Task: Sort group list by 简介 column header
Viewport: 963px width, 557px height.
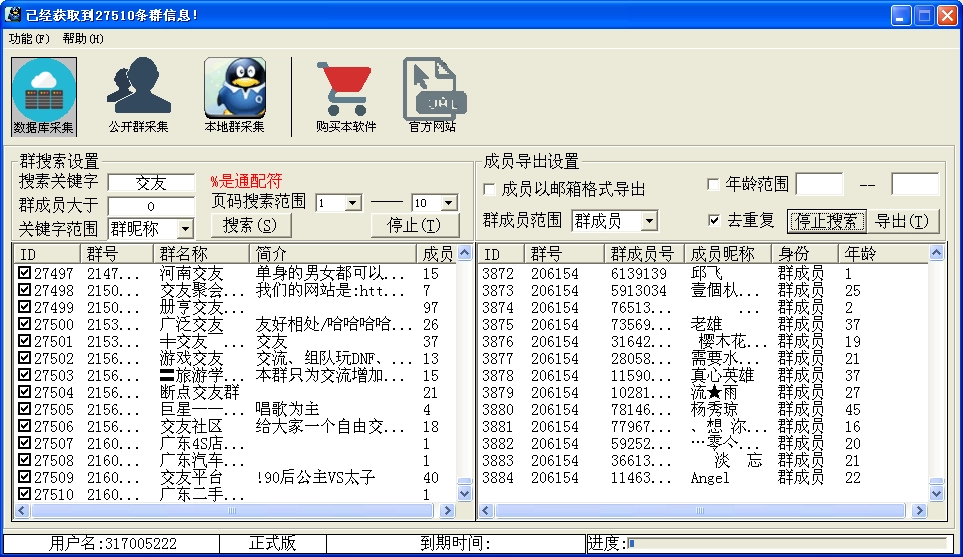Action: click(333, 254)
